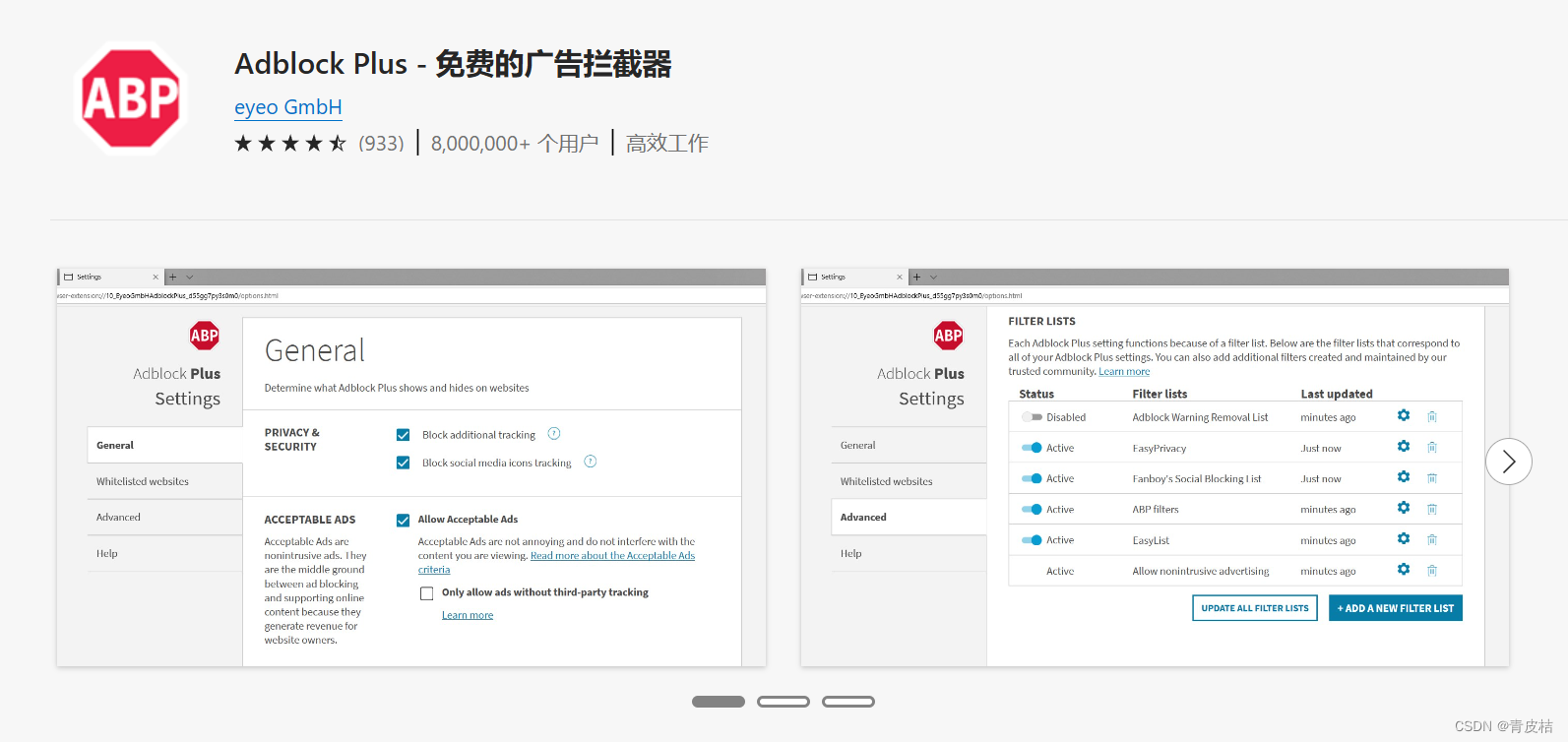Image resolution: width=1568 pixels, height=742 pixels.
Task: Click ABP logo in left settings screenshot
Action: click(205, 336)
